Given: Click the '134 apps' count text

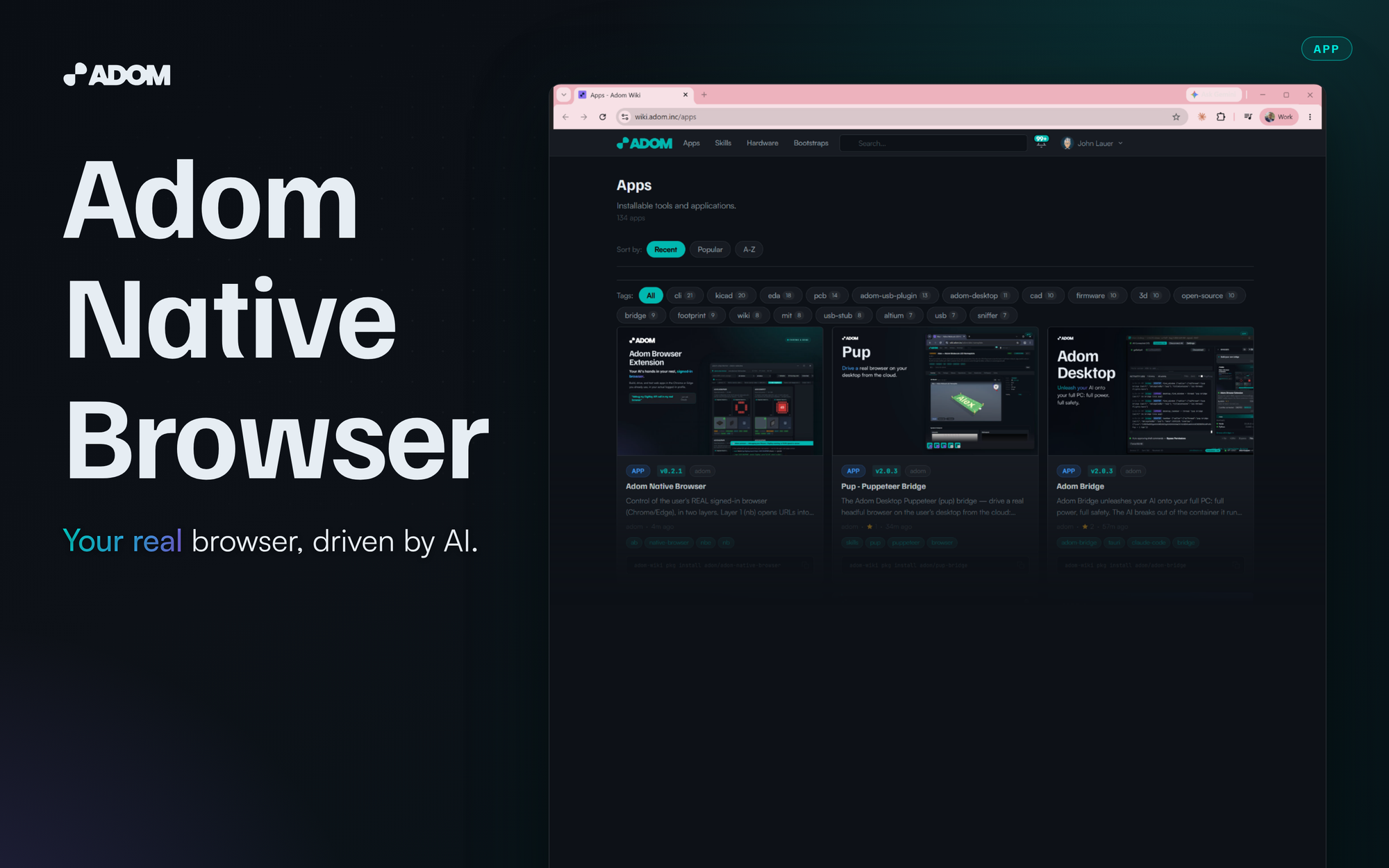Looking at the screenshot, I should click(631, 218).
